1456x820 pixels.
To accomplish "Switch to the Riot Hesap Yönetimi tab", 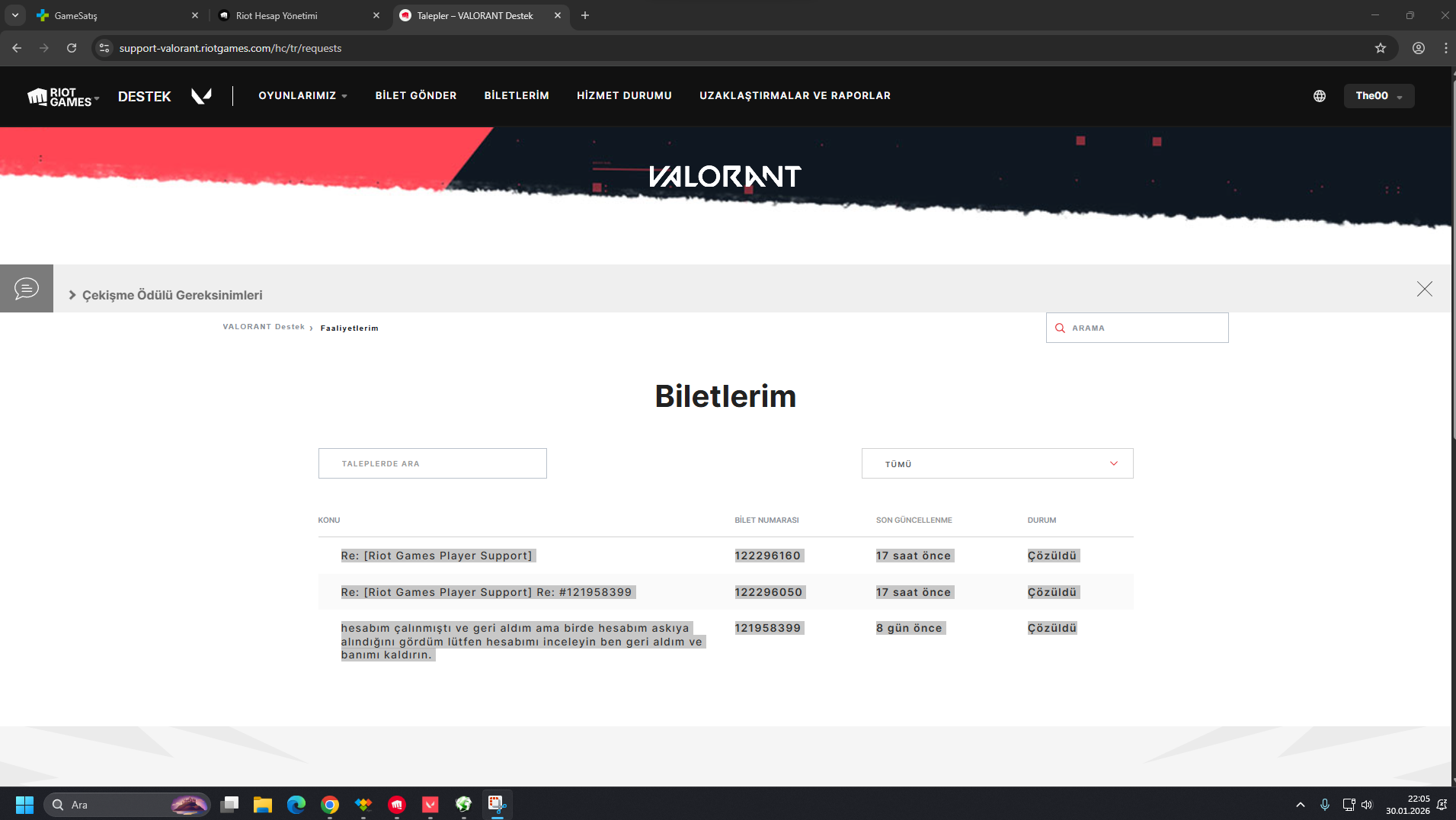I will coord(297,15).
